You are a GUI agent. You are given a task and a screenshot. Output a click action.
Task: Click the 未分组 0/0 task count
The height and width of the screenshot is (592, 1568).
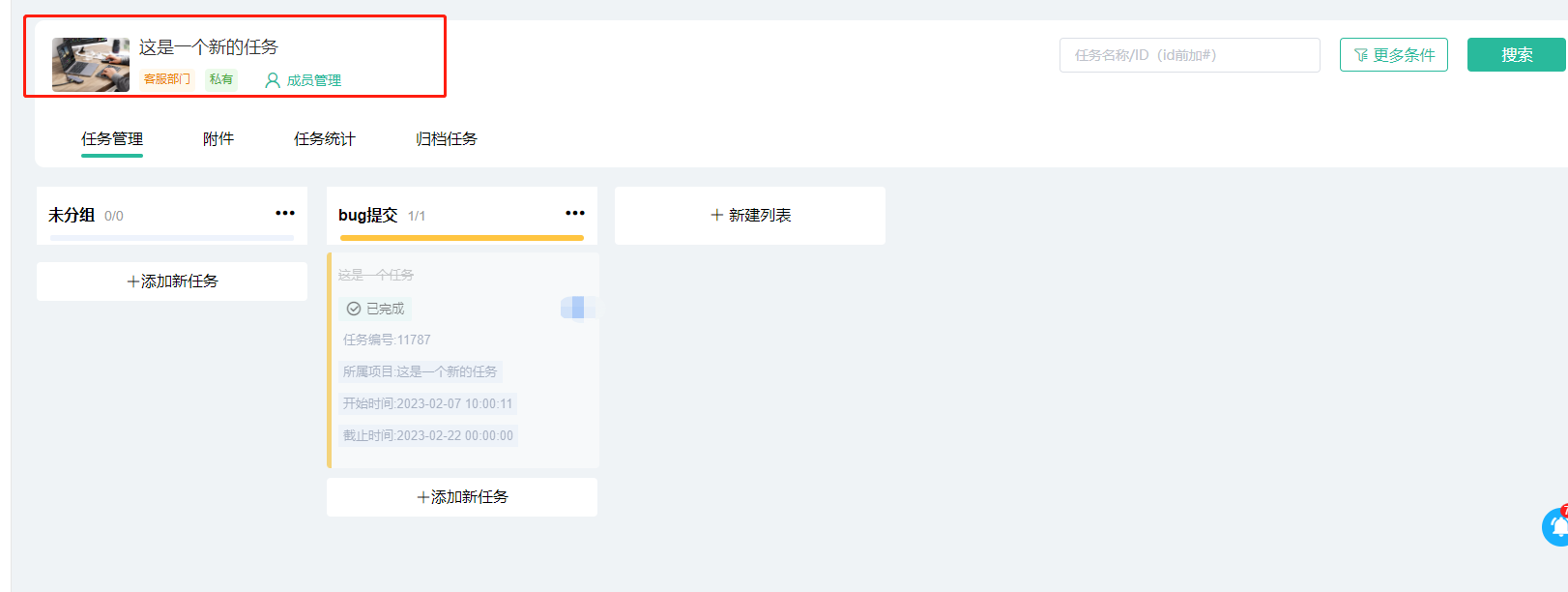click(x=114, y=216)
